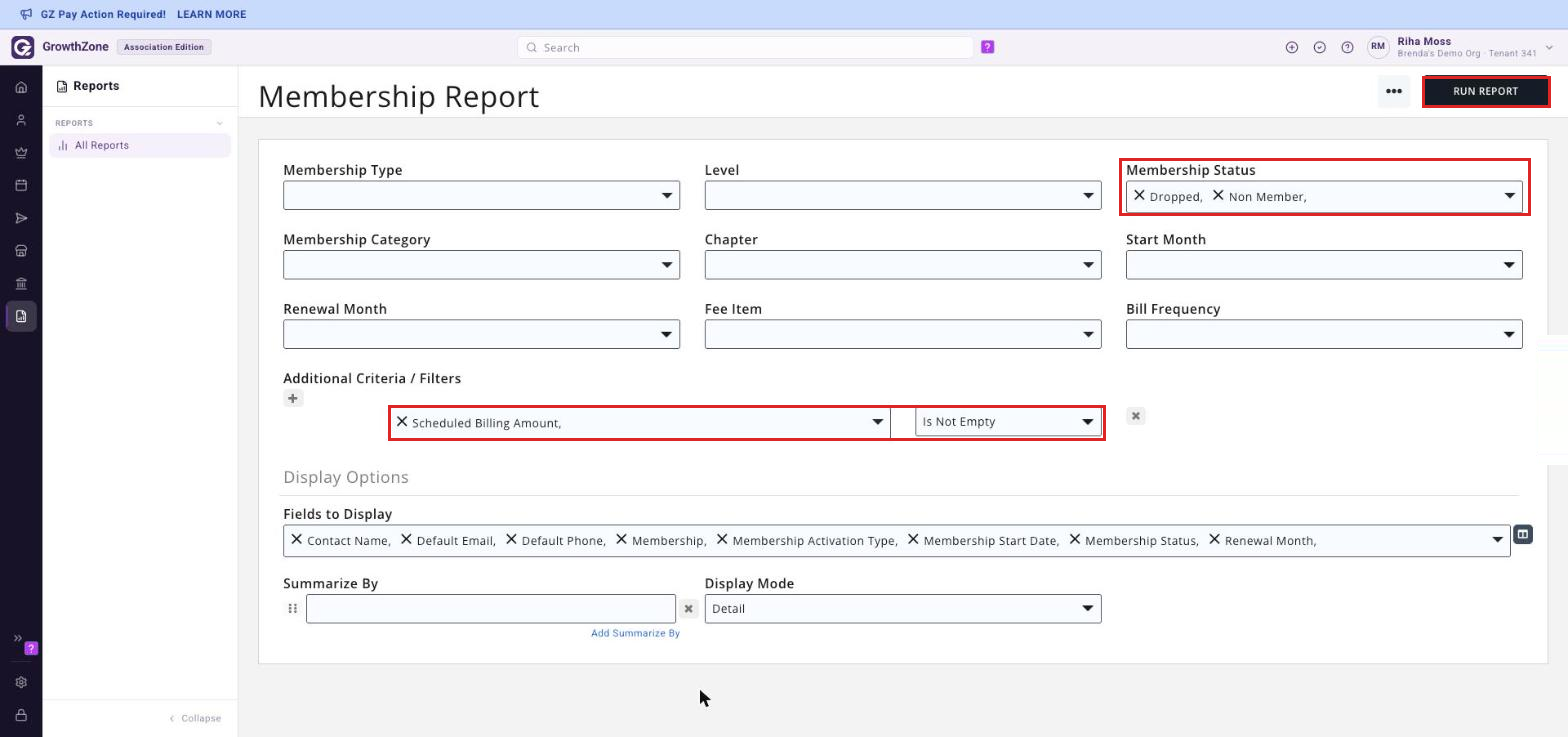Remove Default Phone from Fields to Display
The height and width of the screenshot is (737, 1568).
point(511,539)
